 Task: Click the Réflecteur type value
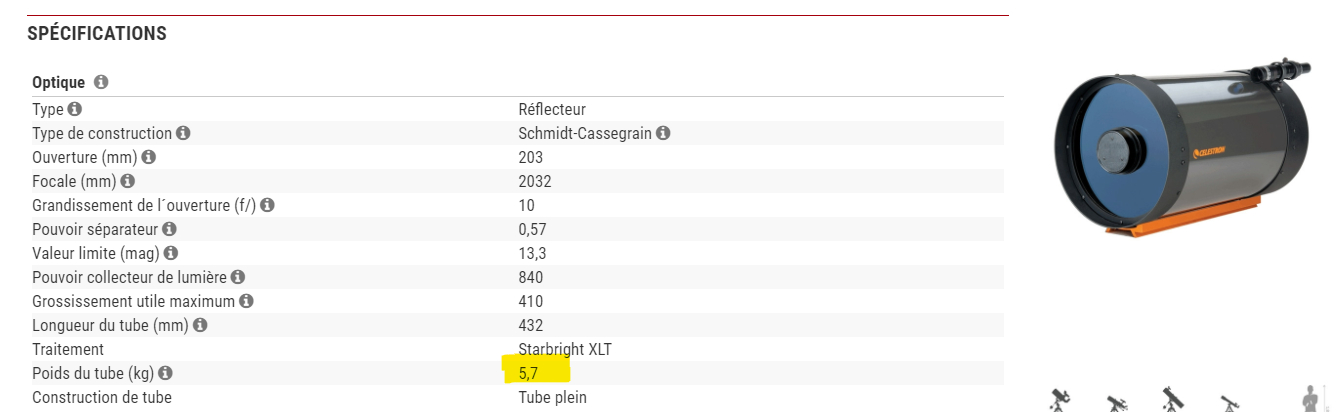(552, 109)
